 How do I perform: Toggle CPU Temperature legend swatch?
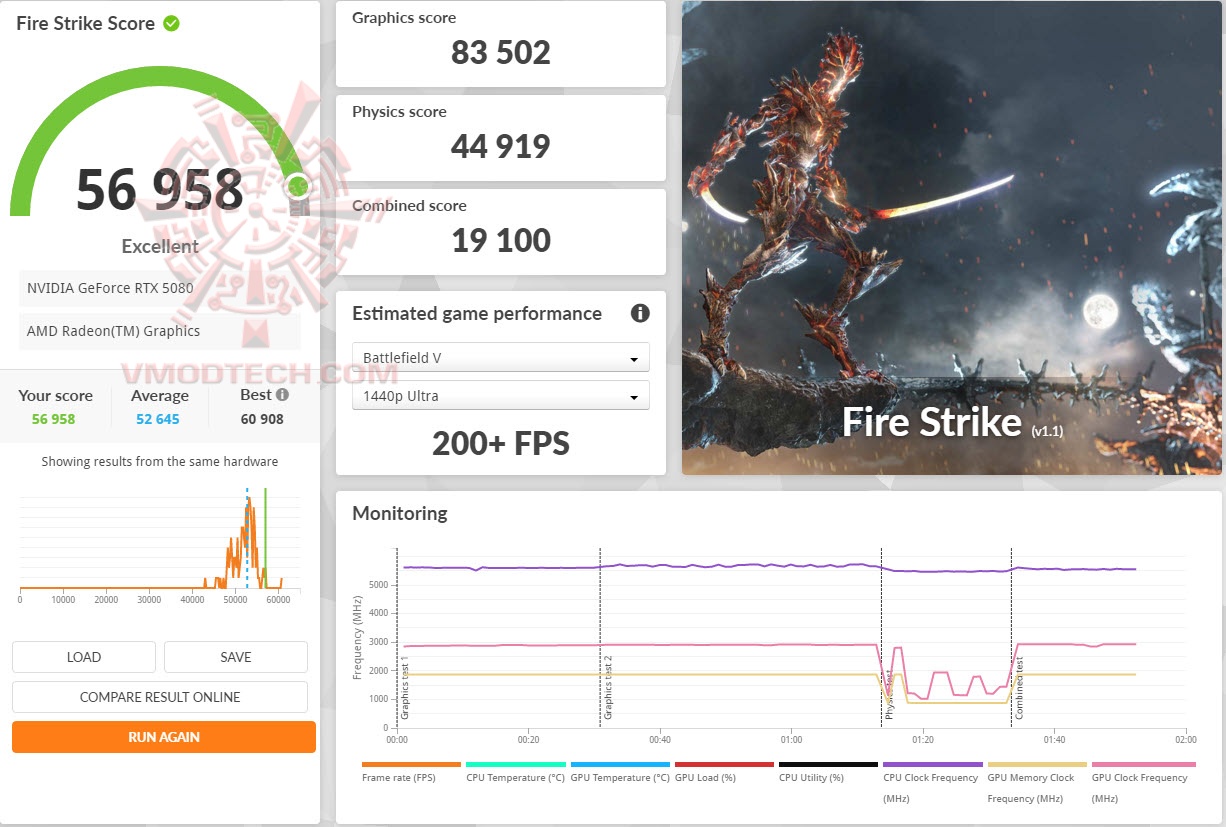click(515, 764)
